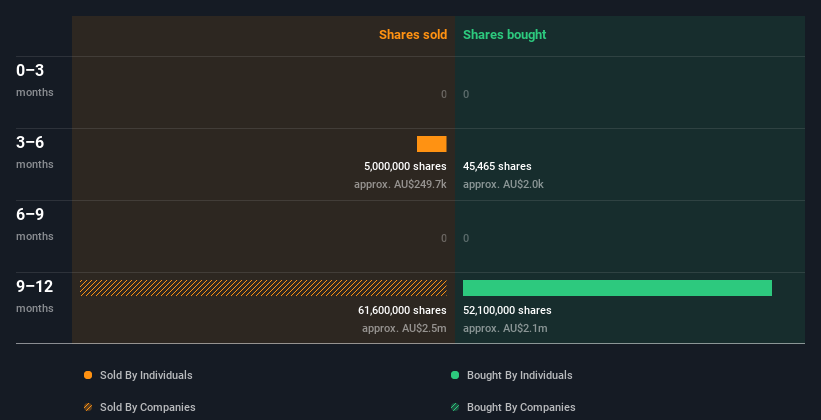Screen dimensions: 821x420
Task: Click the green bar in 9–12 months row
Action: tap(617, 288)
